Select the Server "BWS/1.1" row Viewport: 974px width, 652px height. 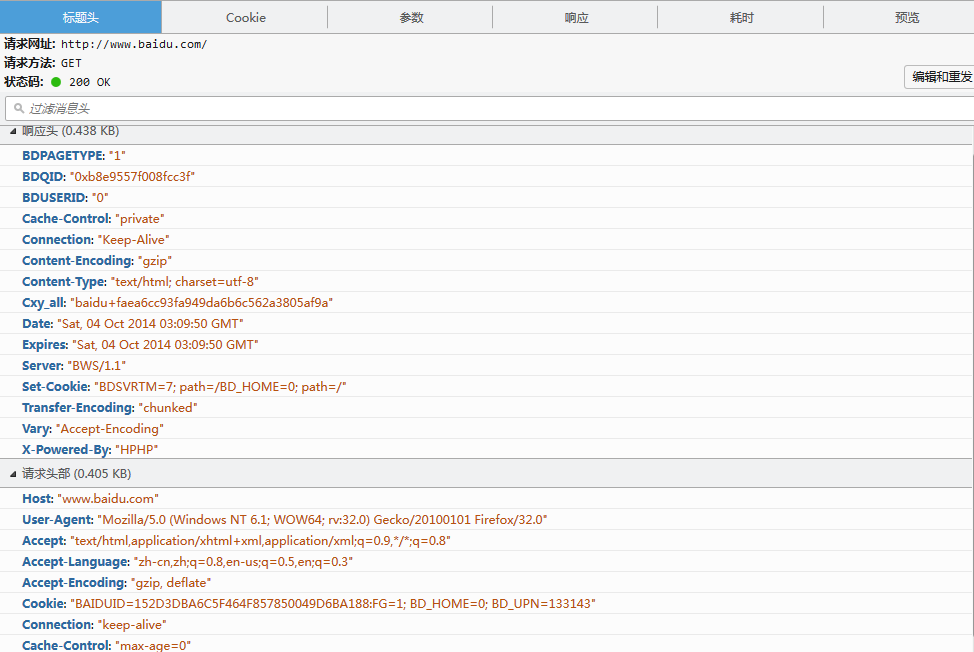(x=486, y=366)
